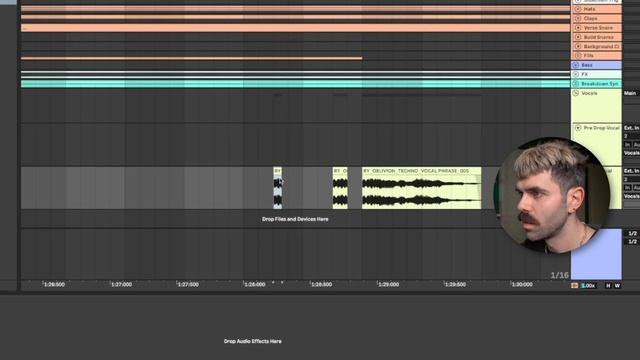Select the Vocals group track name

(589, 93)
